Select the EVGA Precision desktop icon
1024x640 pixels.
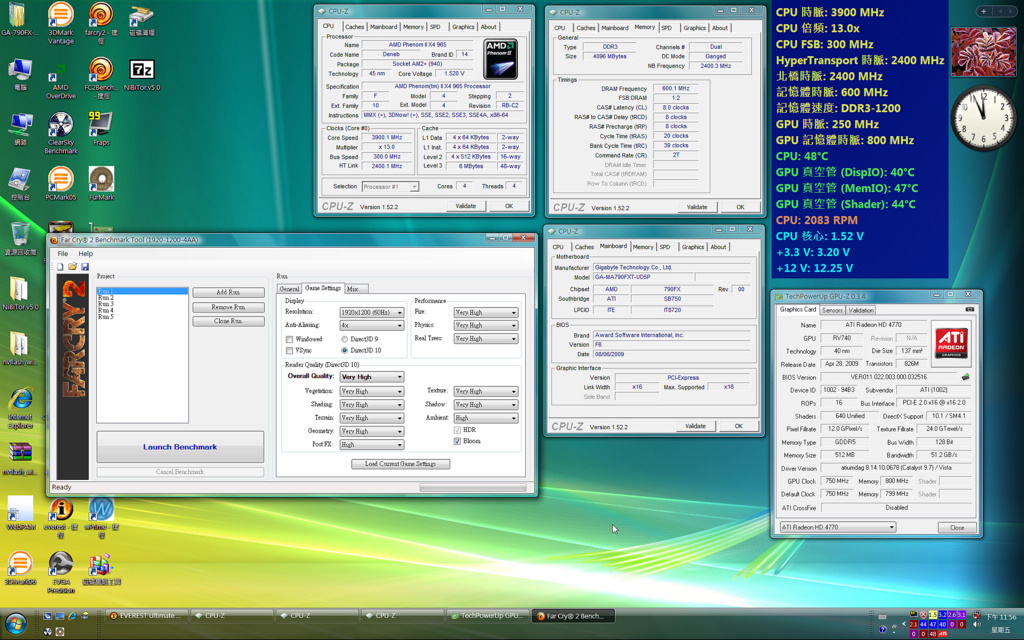point(60,573)
